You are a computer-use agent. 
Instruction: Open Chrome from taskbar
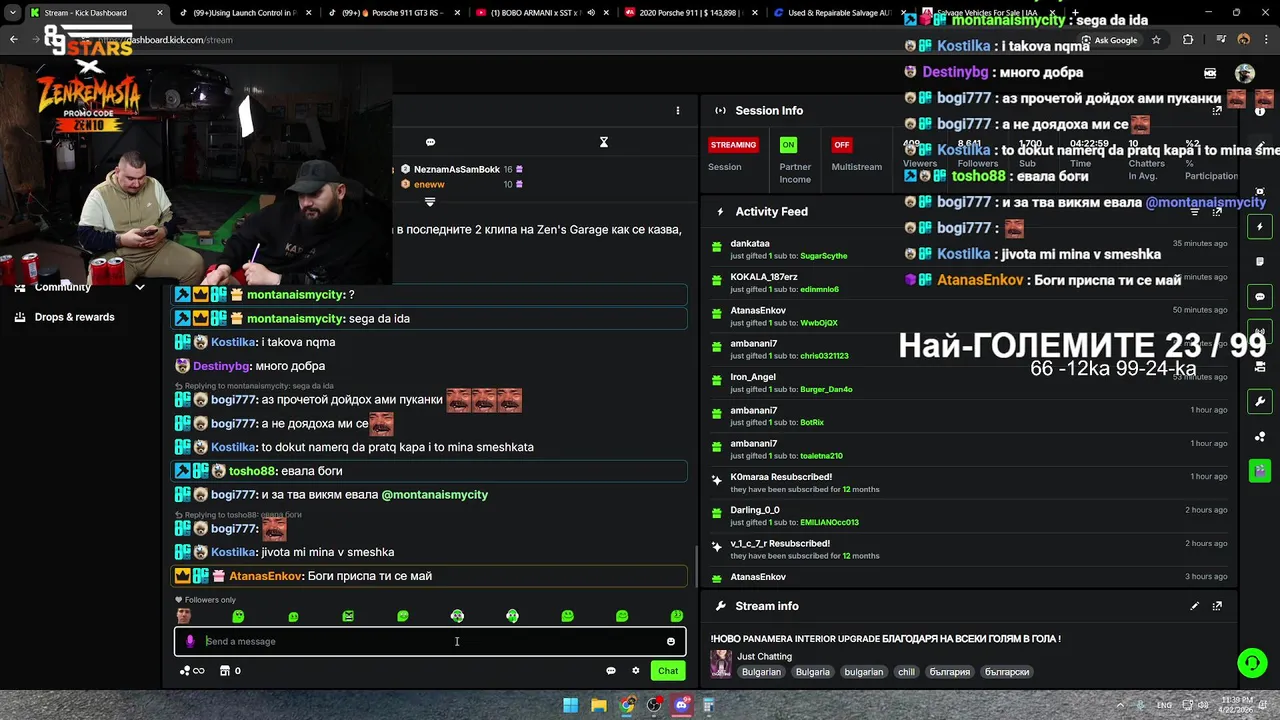626,705
